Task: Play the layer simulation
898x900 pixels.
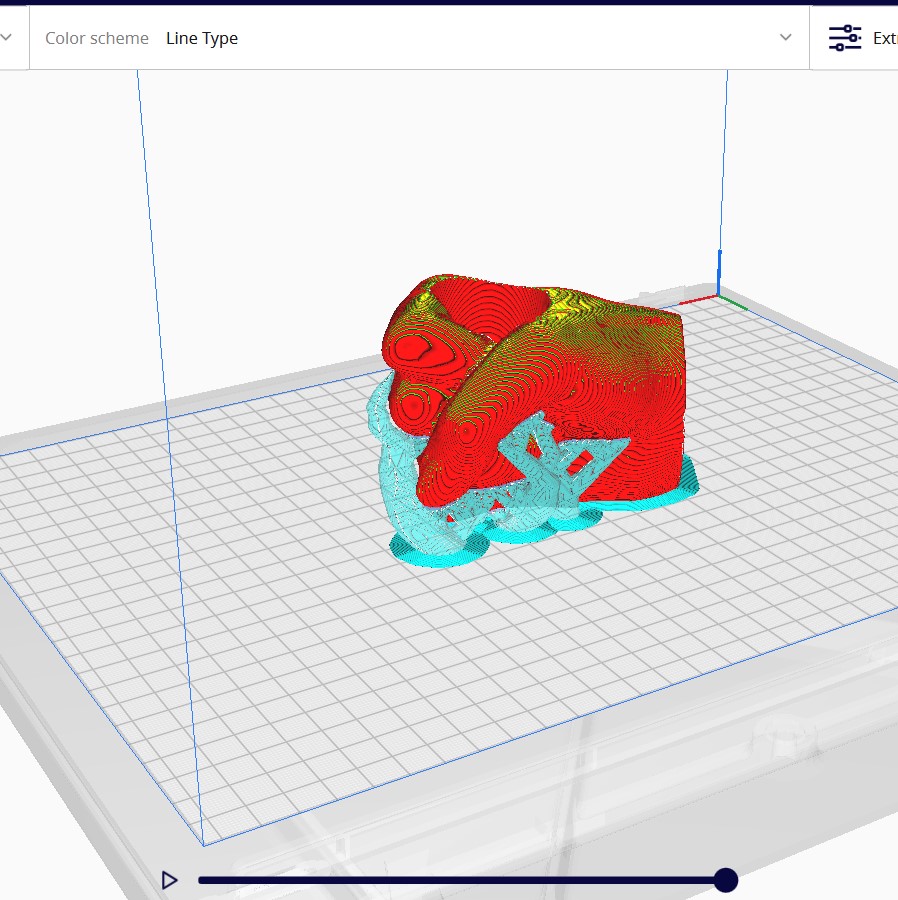Action: 169,880
